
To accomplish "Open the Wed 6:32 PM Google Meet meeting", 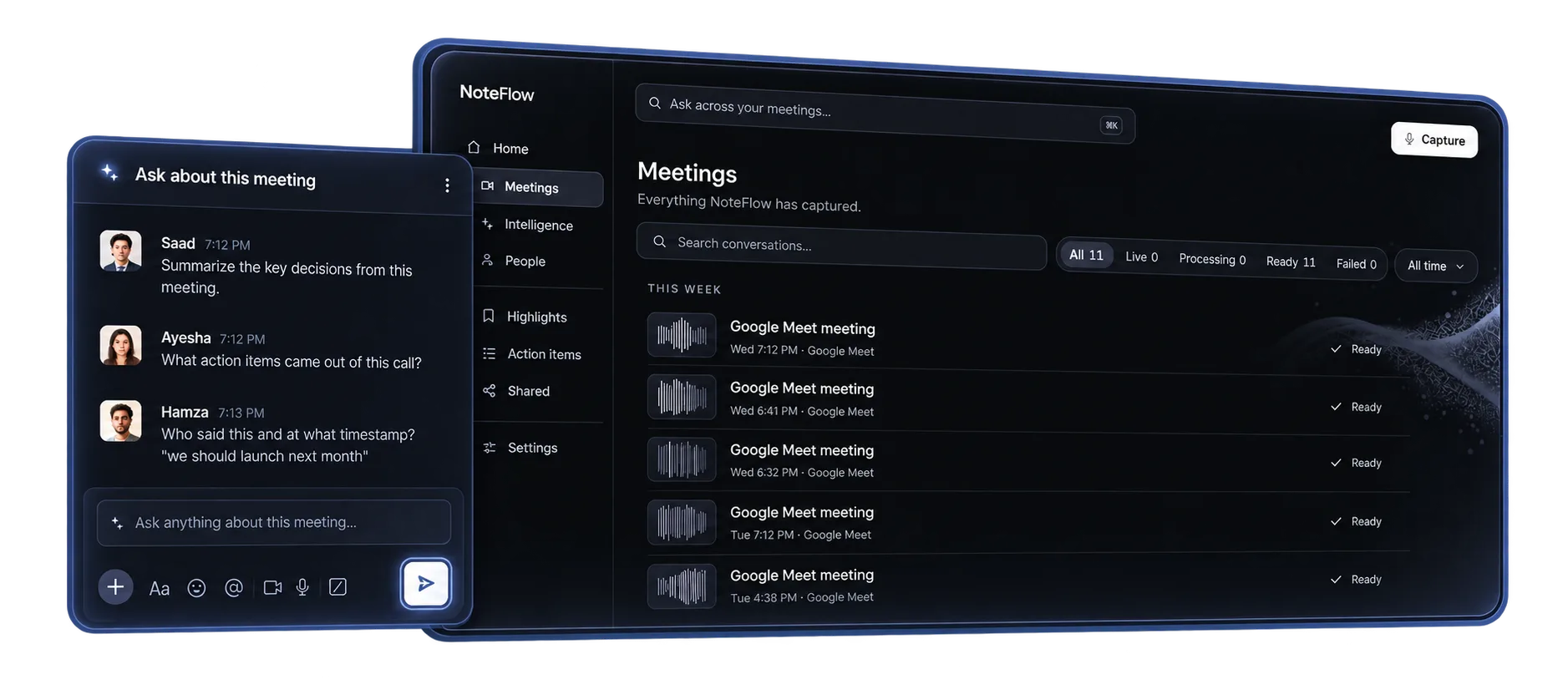I will [x=1028, y=461].
